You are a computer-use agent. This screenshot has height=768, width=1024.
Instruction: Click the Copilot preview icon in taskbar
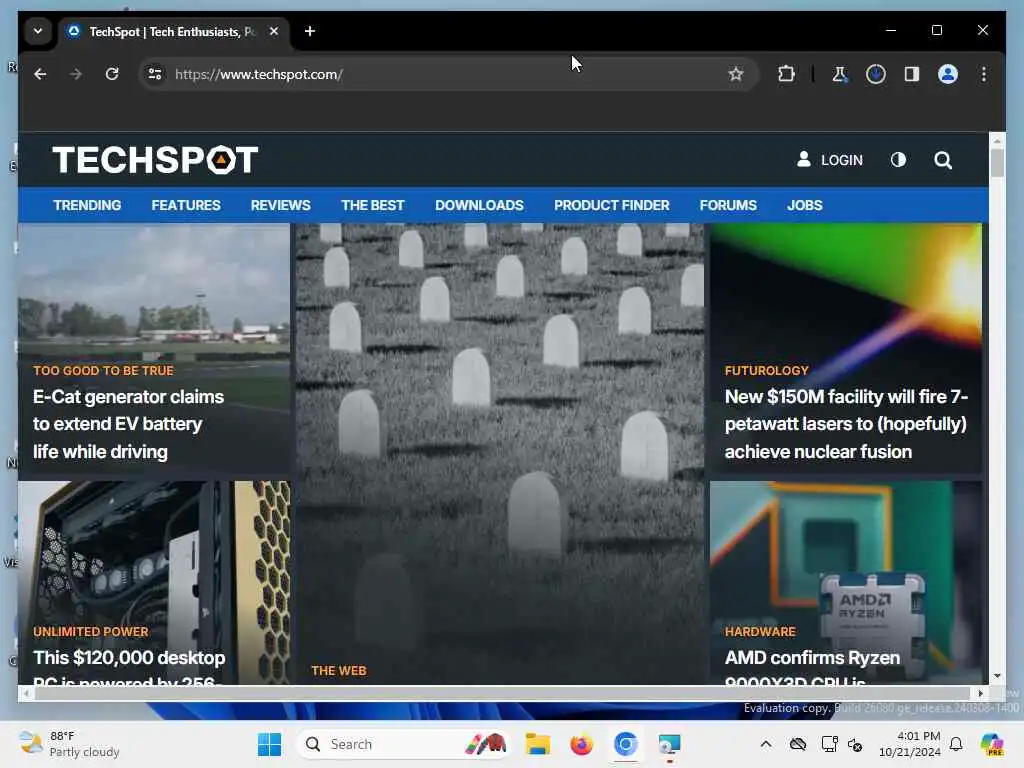tap(992, 744)
